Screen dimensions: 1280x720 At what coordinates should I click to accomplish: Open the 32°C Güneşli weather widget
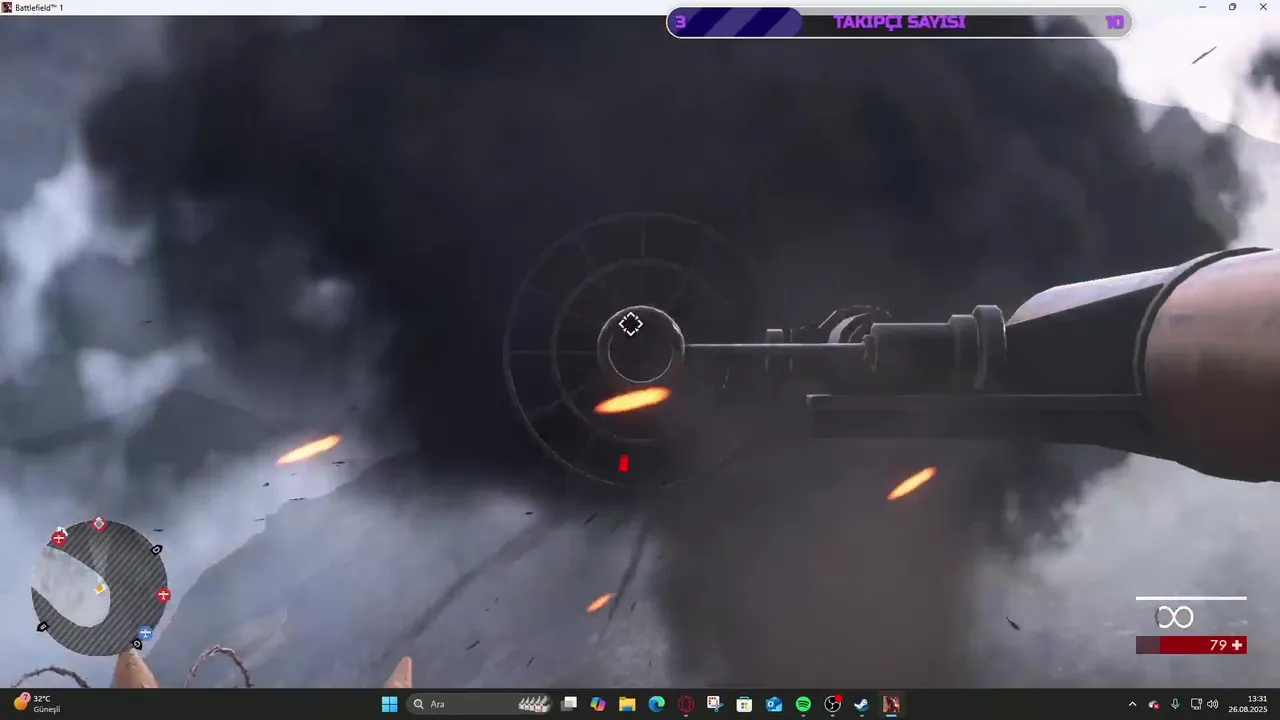(37, 704)
